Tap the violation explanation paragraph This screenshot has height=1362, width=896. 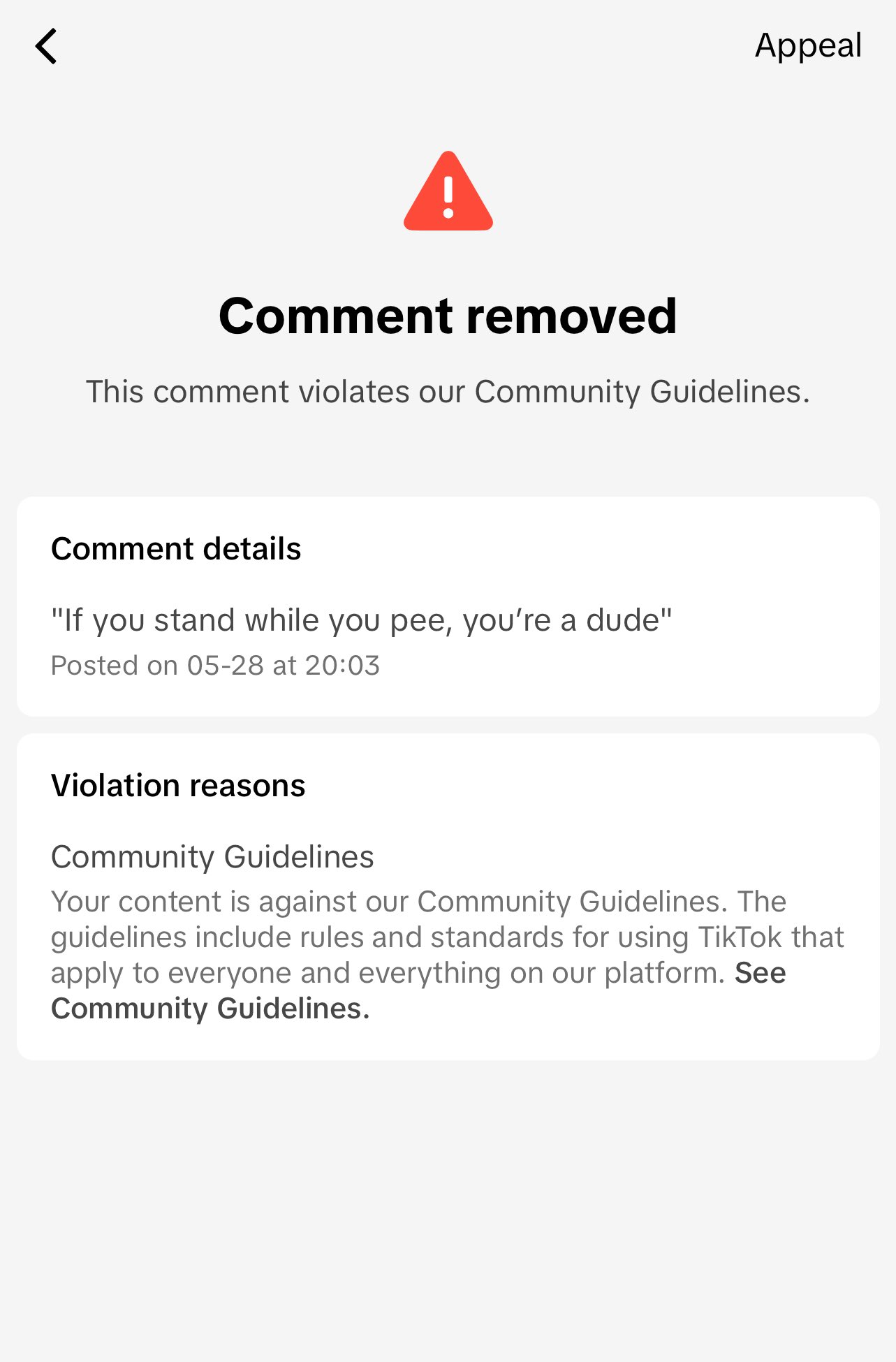click(x=448, y=955)
